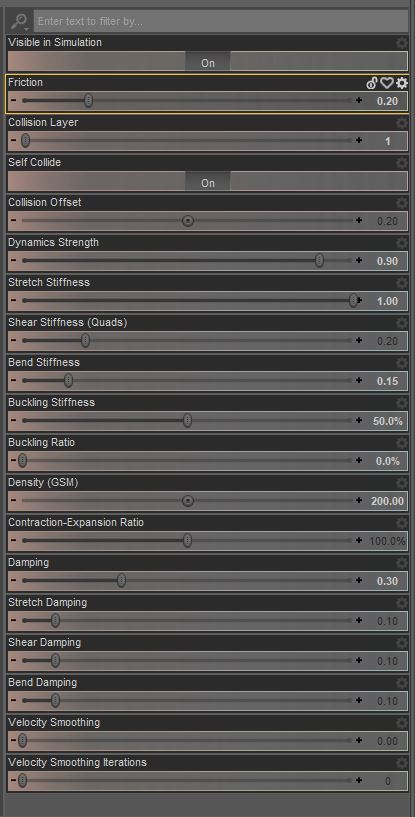Increase Velocity Smoothing with plus button
This screenshot has width=415, height=817.
click(359, 740)
